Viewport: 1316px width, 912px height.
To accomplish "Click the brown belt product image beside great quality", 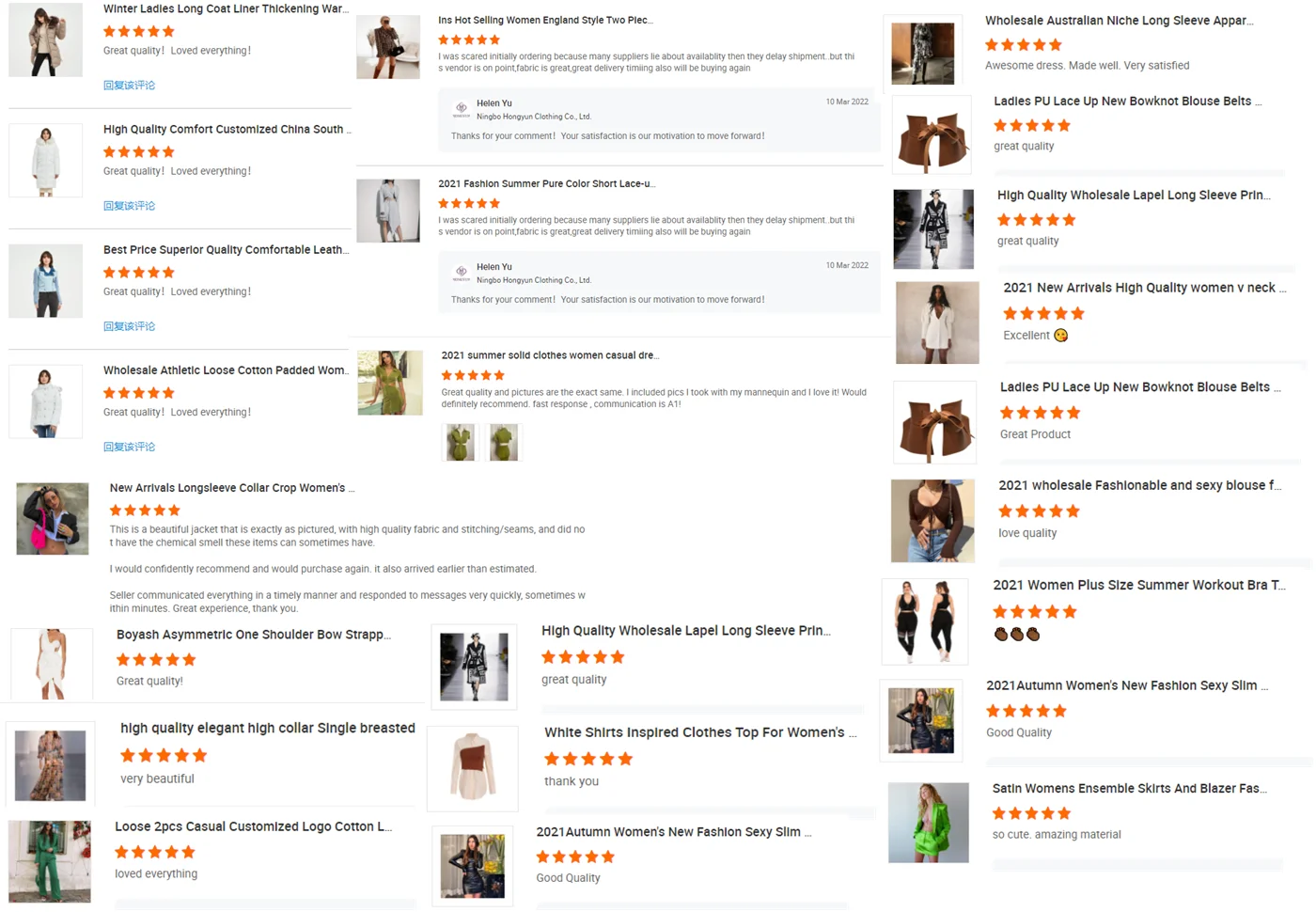I will (932, 135).
